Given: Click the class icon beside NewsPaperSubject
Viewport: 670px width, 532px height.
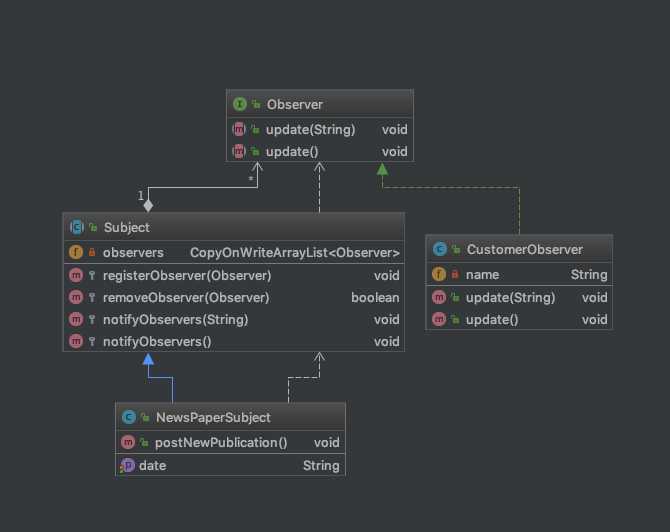Looking at the screenshot, I should pos(129,417).
